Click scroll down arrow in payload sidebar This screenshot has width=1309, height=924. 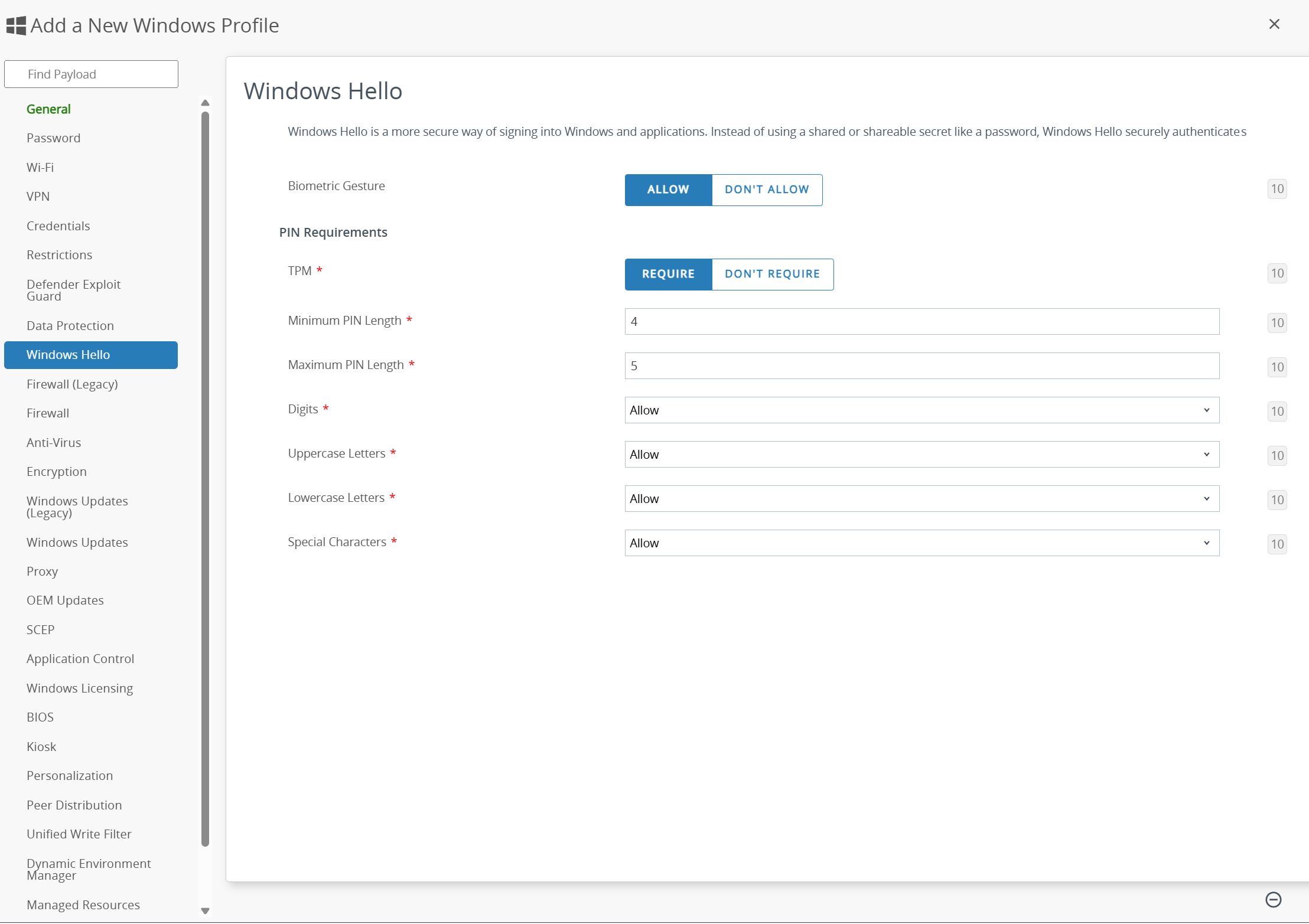tap(205, 910)
